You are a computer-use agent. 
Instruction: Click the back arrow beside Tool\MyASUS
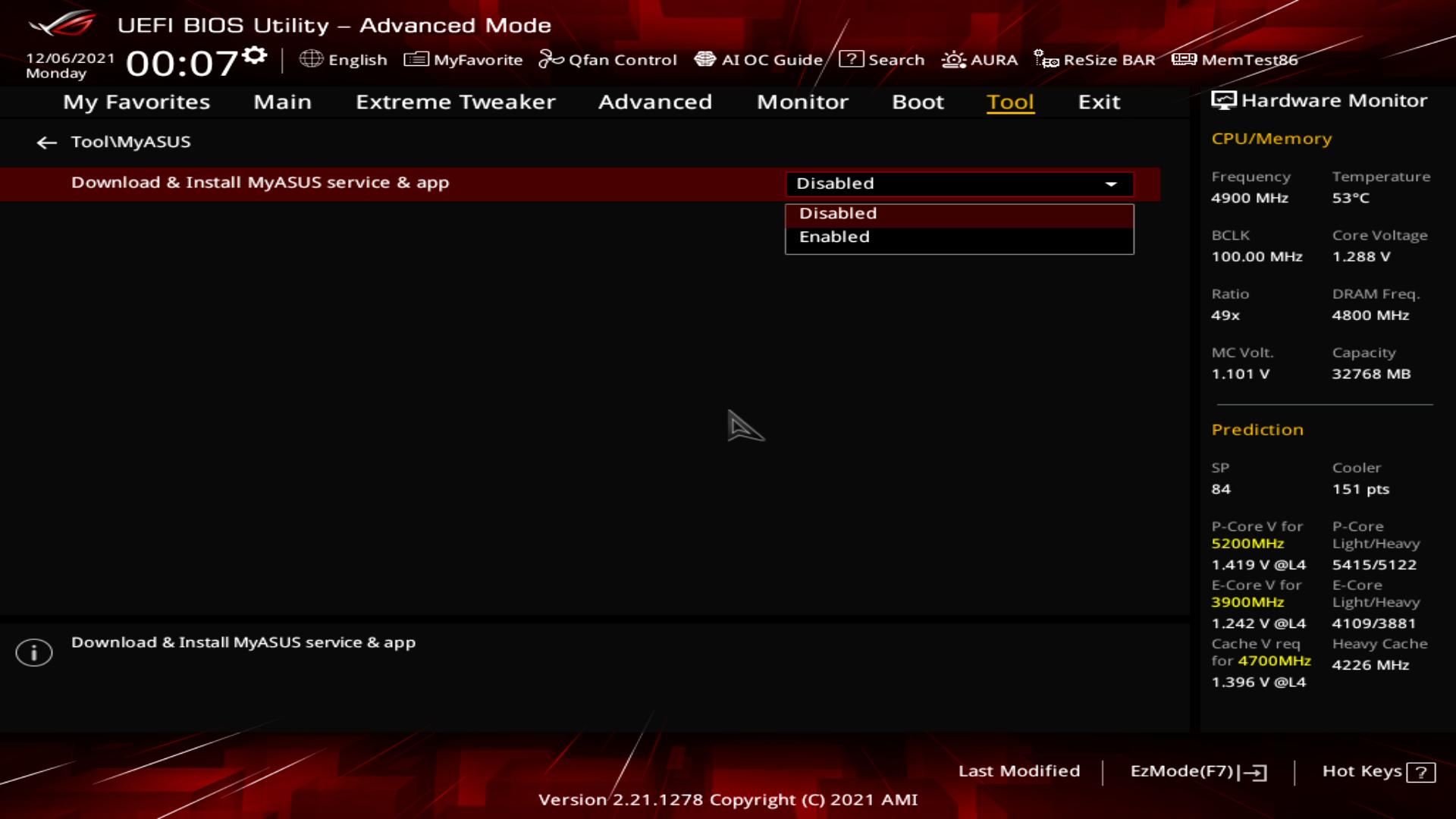pyautogui.click(x=47, y=143)
